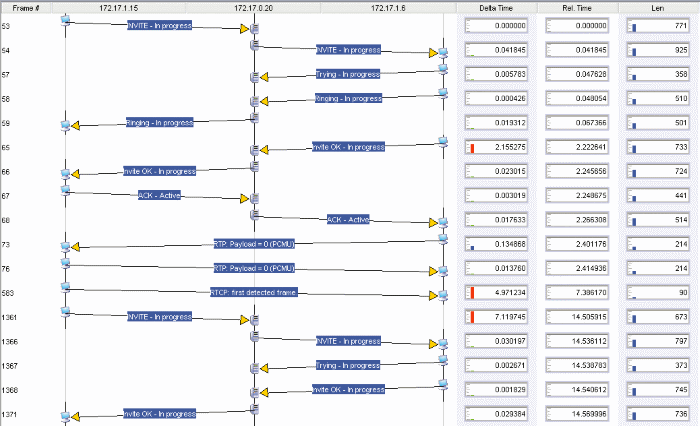Click the computer icon on frame 1371's row
This screenshot has width=700, height=426.
pos(65,415)
